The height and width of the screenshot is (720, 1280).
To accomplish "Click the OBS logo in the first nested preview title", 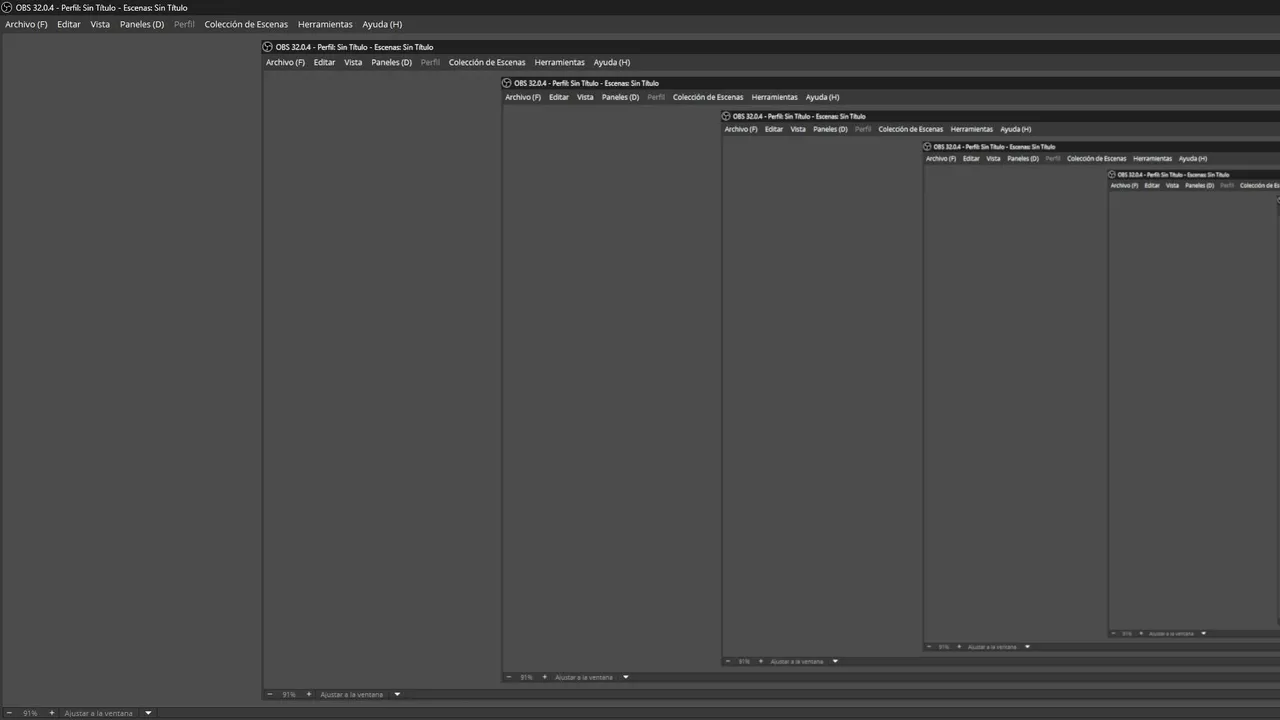I will [x=268, y=47].
